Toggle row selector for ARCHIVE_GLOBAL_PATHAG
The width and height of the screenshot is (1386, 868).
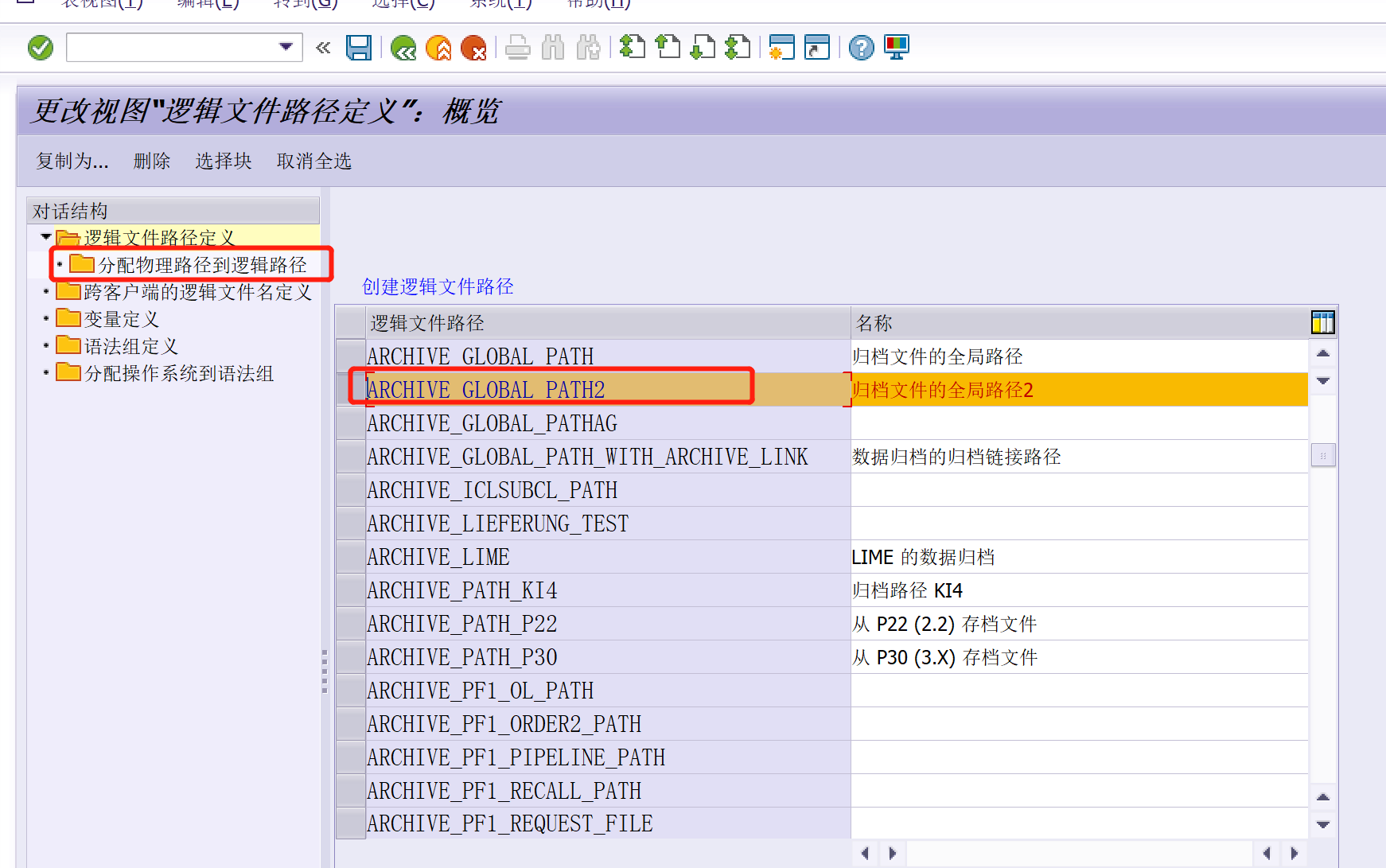(351, 422)
